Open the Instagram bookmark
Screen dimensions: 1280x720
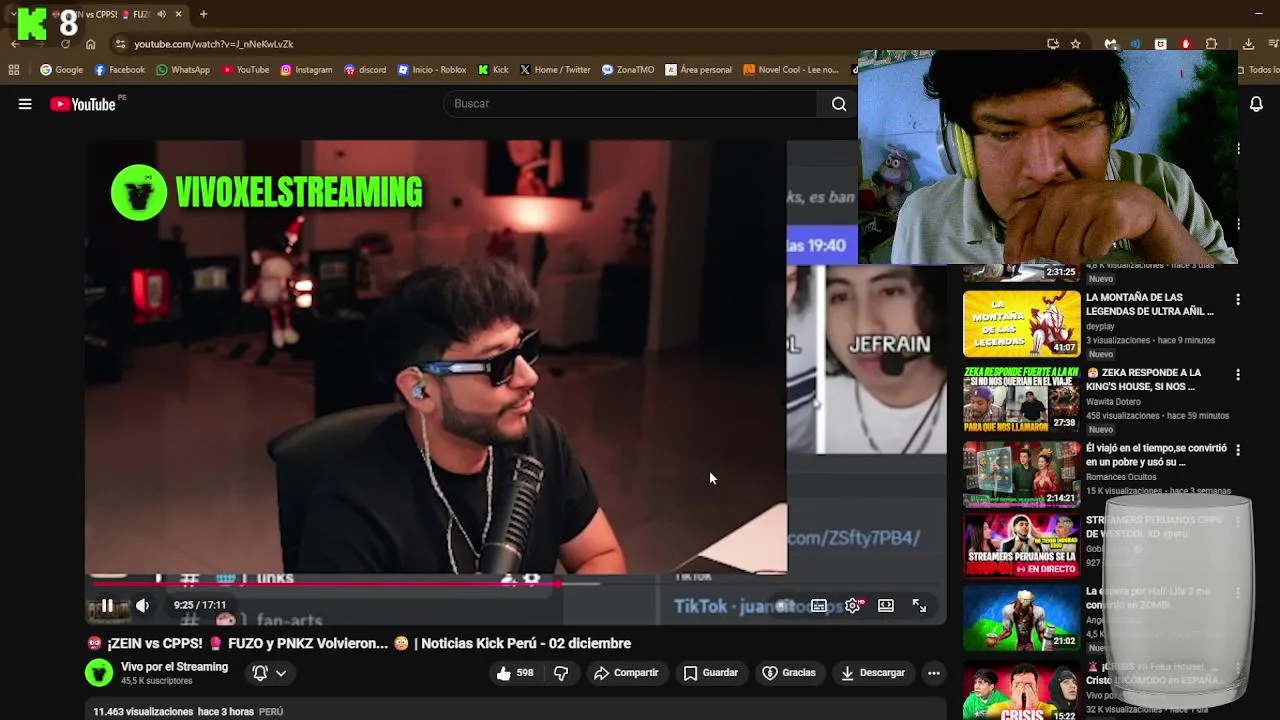coord(306,70)
